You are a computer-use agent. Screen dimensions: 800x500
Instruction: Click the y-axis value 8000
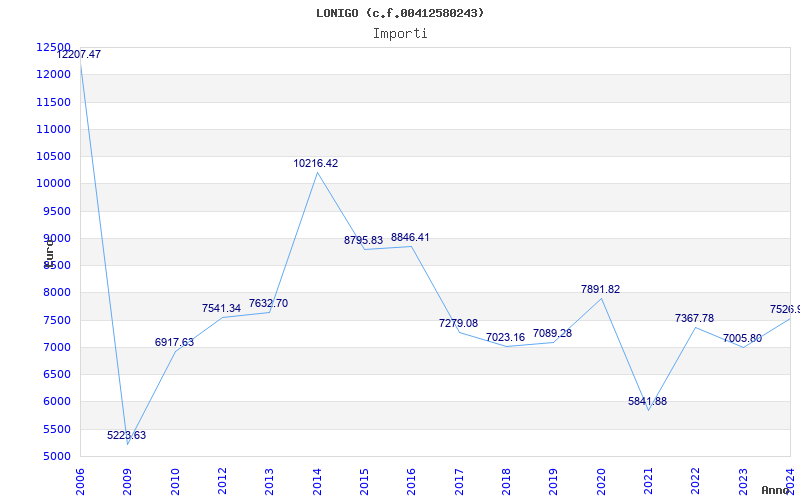[x=57, y=293]
